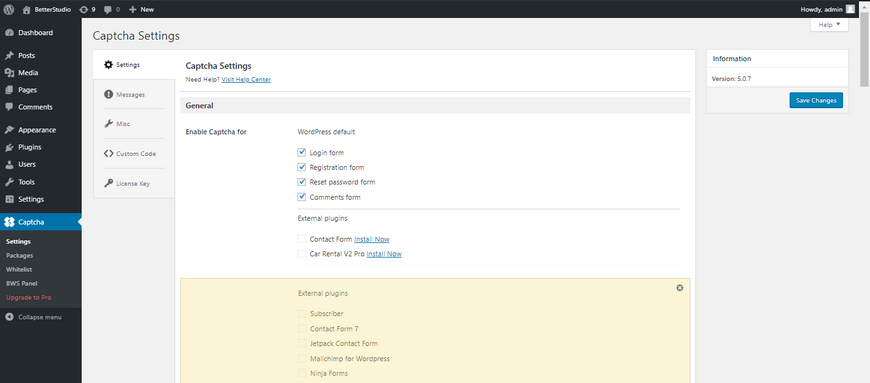870x383 pixels.
Task: Click the Version: 5.0.7 text
Action: (732, 79)
